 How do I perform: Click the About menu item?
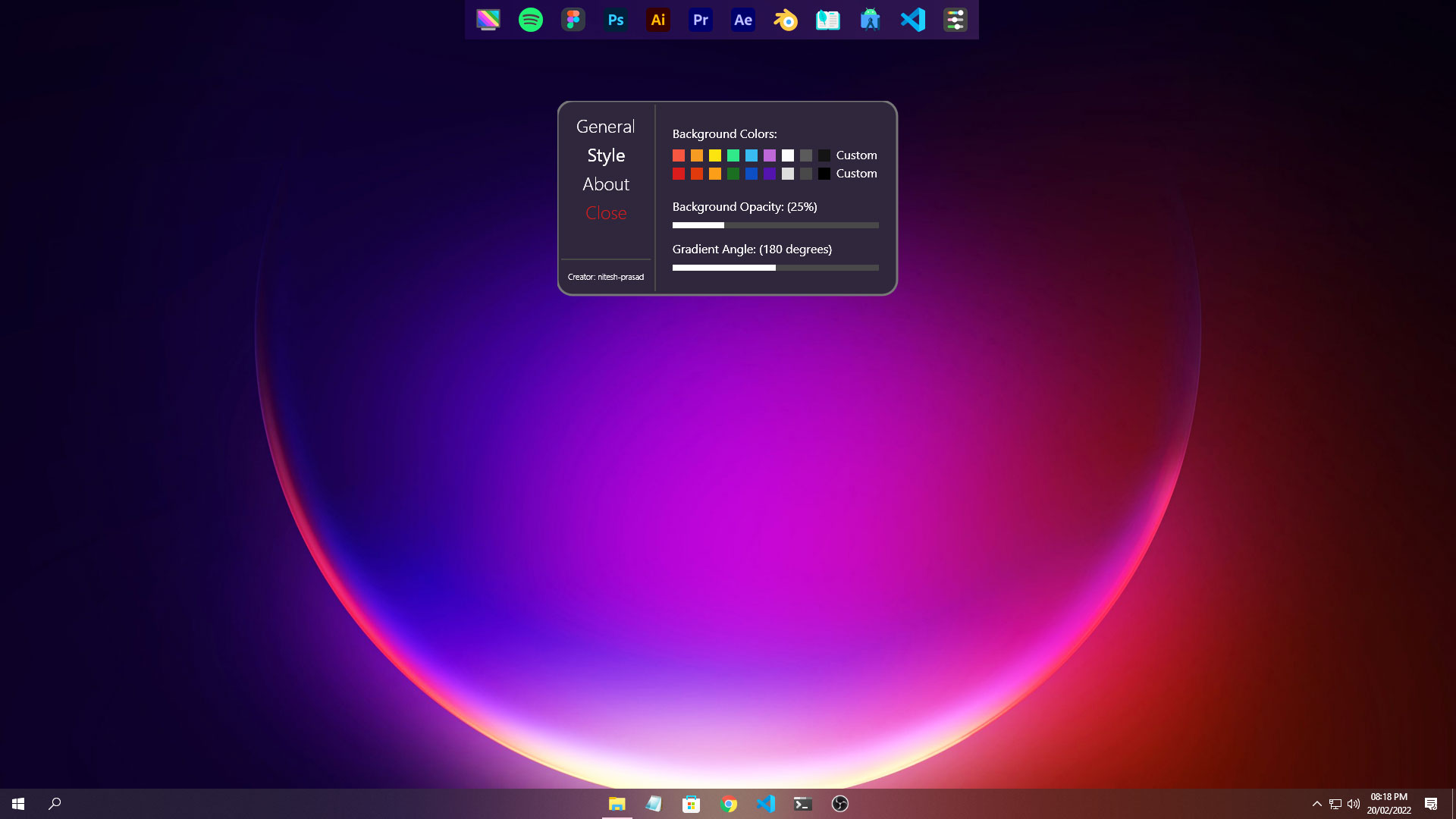[x=605, y=183]
